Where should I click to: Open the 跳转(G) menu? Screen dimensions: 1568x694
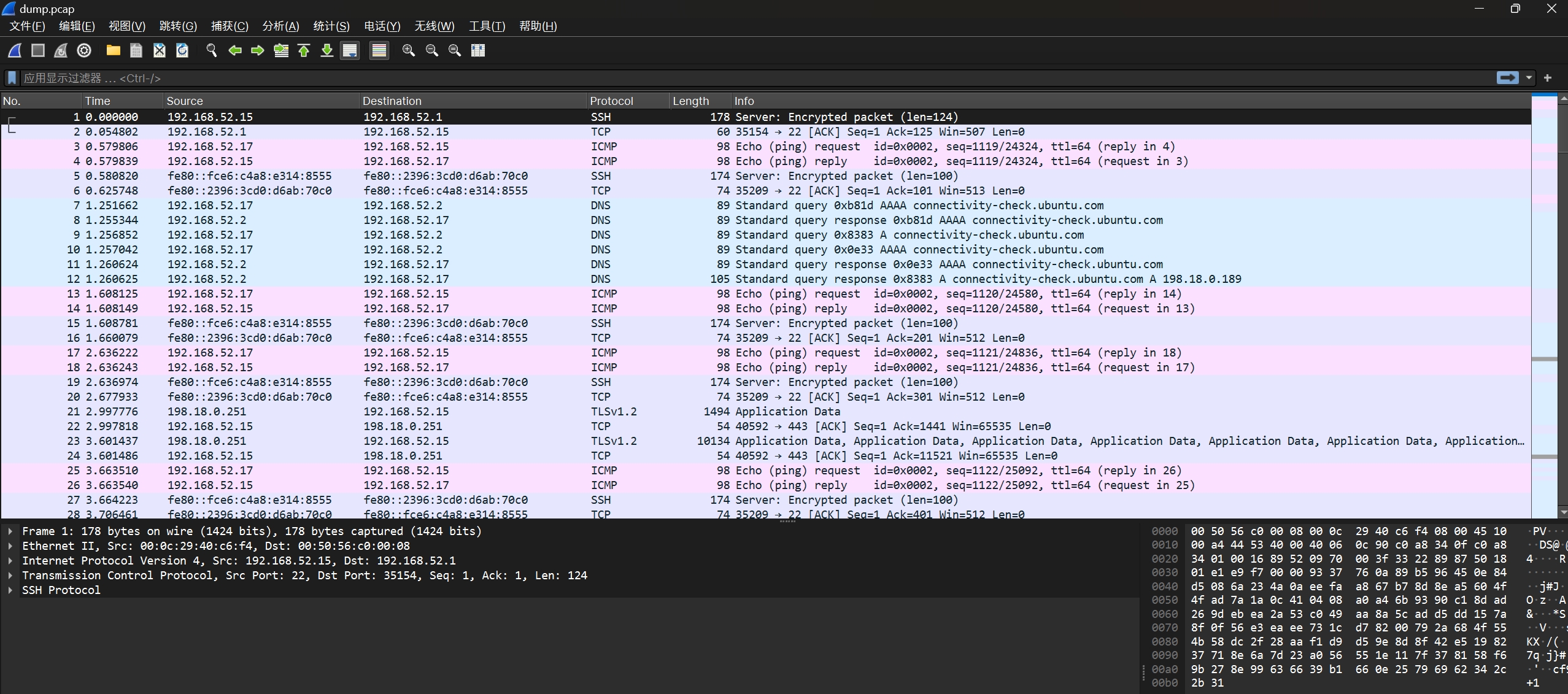(x=178, y=26)
